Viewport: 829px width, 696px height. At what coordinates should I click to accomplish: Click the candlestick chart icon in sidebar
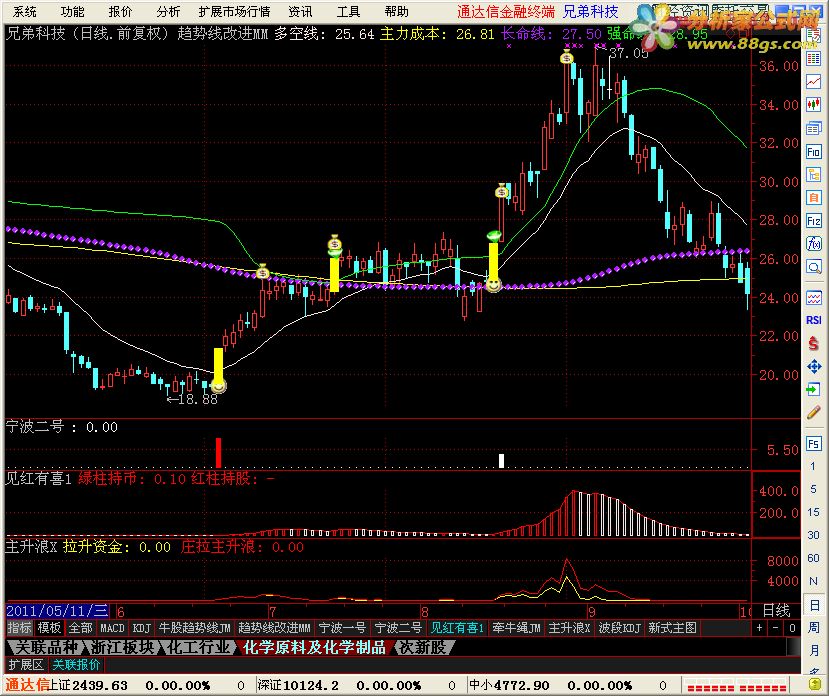(x=814, y=104)
